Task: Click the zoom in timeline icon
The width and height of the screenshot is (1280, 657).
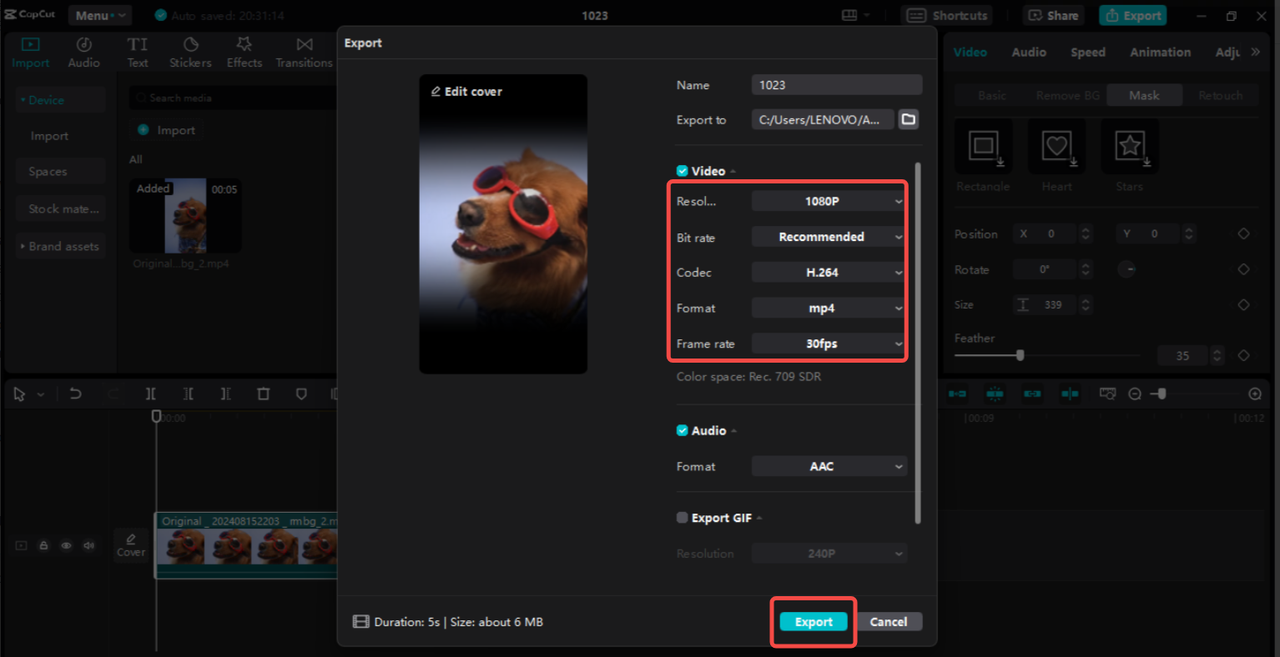Action: [1255, 394]
